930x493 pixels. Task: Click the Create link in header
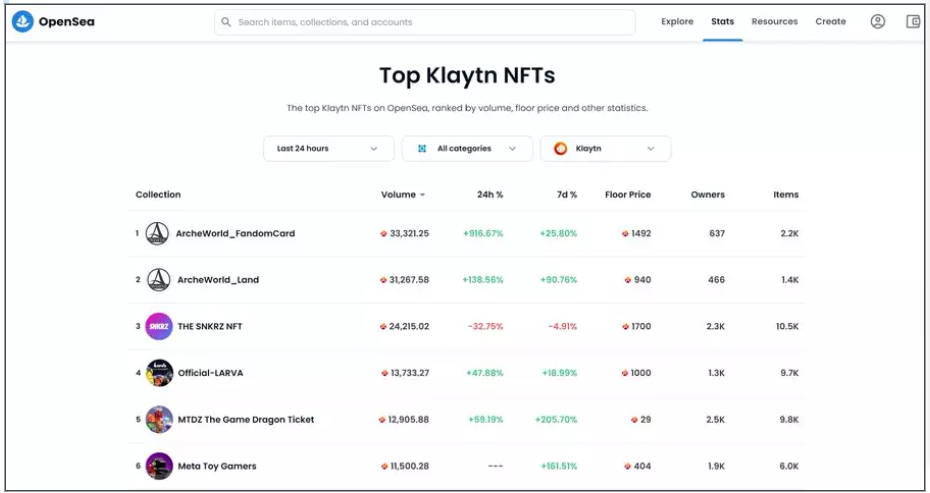coord(830,21)
